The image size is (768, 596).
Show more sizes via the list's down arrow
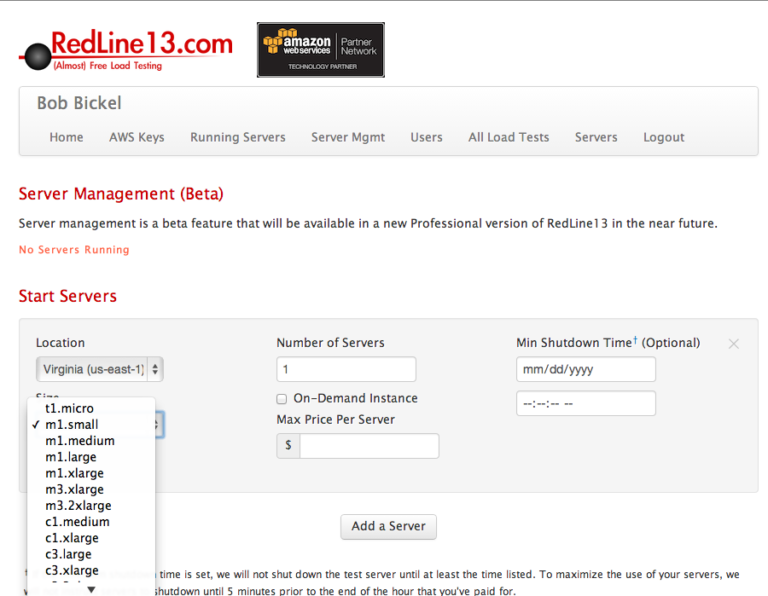click(92, 589)
